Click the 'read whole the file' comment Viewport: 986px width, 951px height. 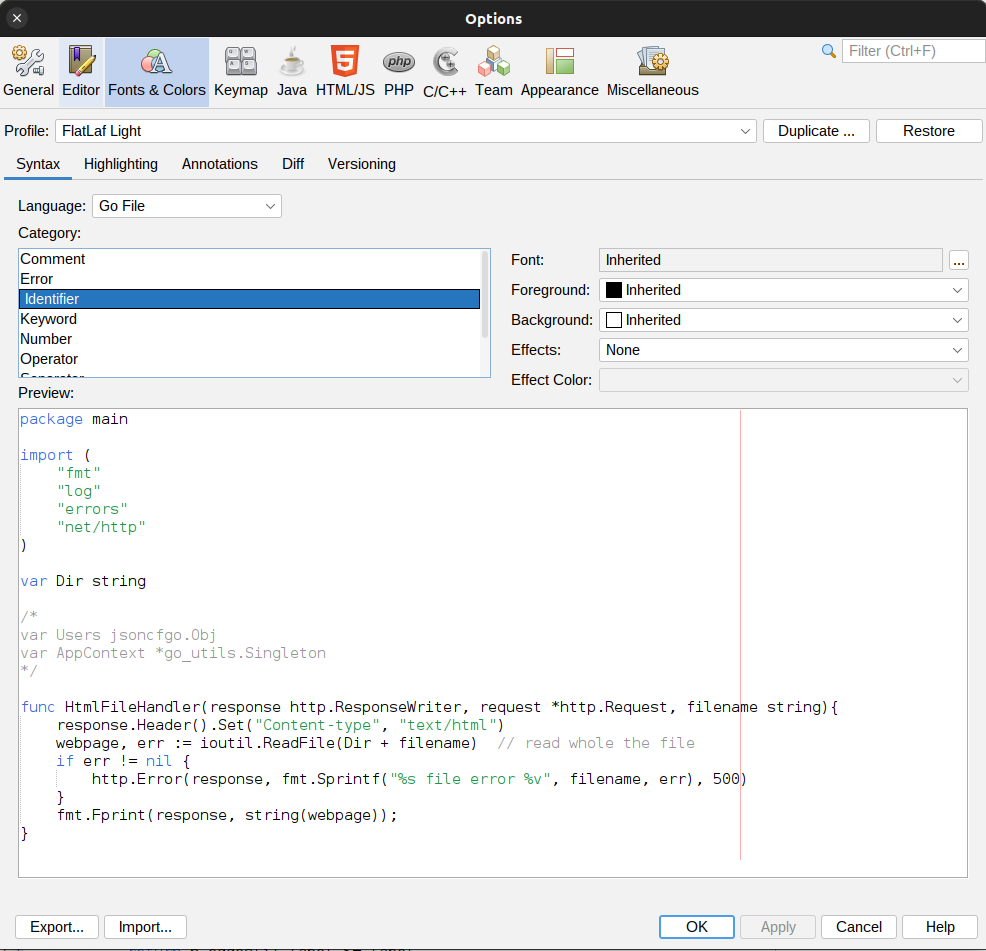pyautogui.click(x=596, y=743)
